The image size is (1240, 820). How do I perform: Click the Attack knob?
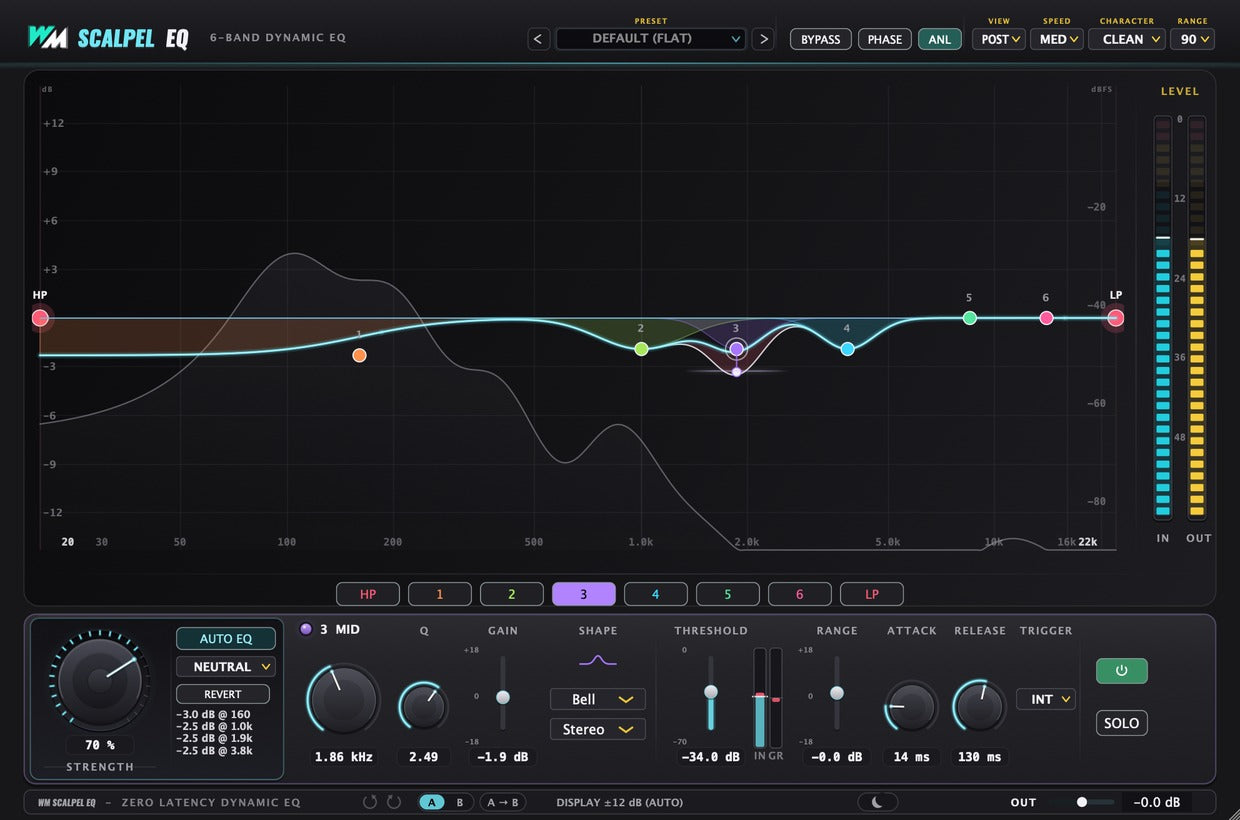pos(911,707)
